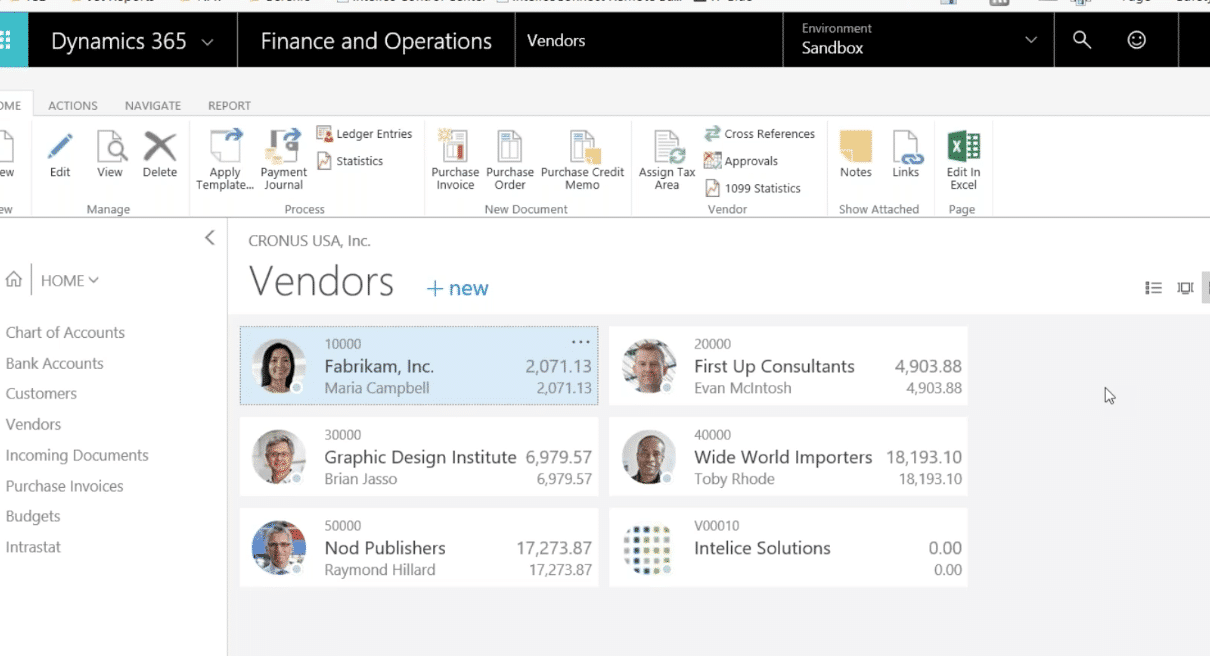Screen dimensions: 1210x656
Task: Click Maria Campbell's profile photo
Action: 278,366
